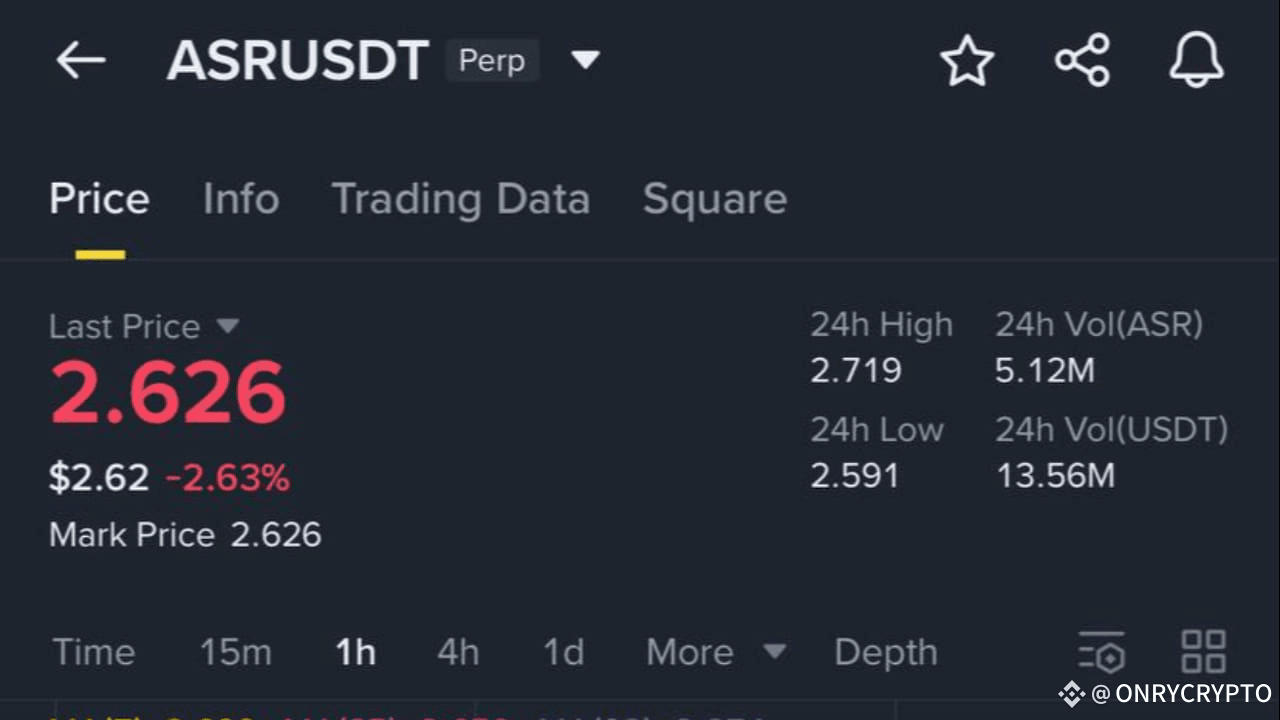The image size is (1280, 720).
Task: Open price alerts via bell icon
Action: click(1196, 61)
